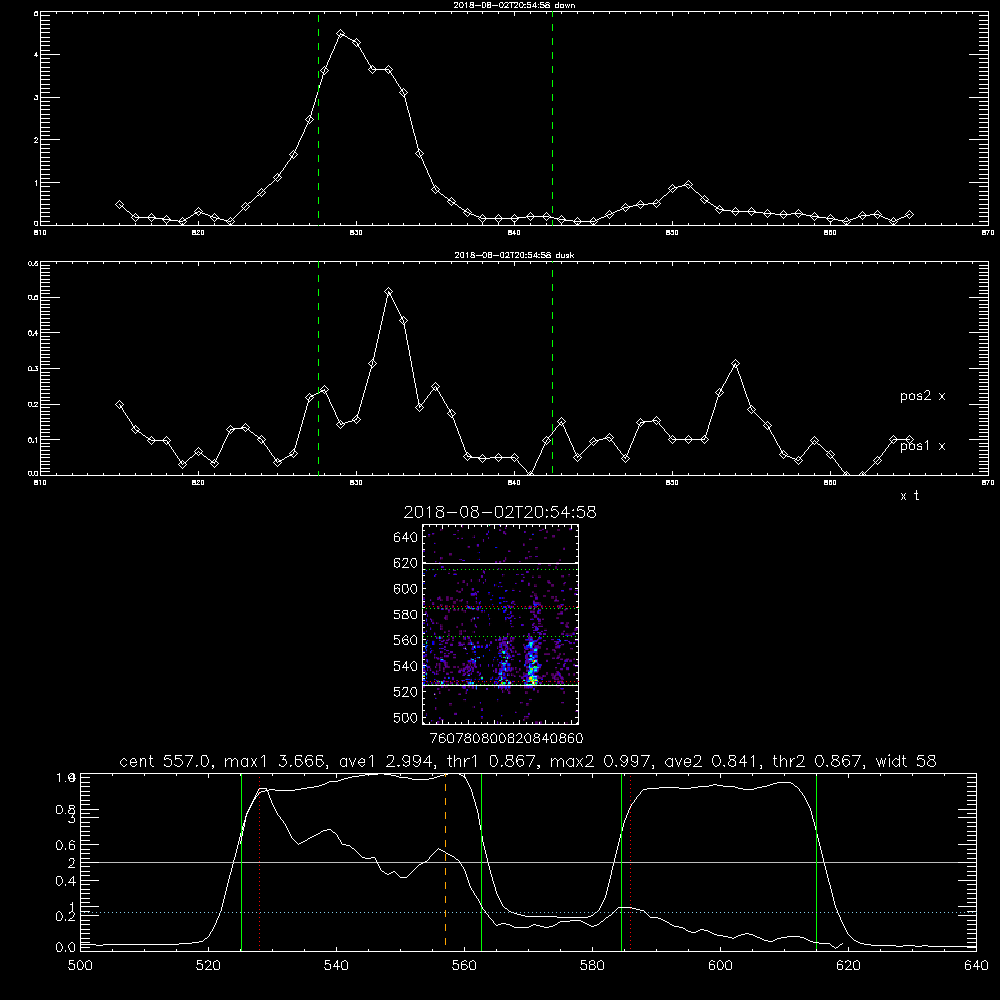Screen dimensions: 1000x1000
Task: Click the right green dashed line in dawn plot
Action: (552, 119)
